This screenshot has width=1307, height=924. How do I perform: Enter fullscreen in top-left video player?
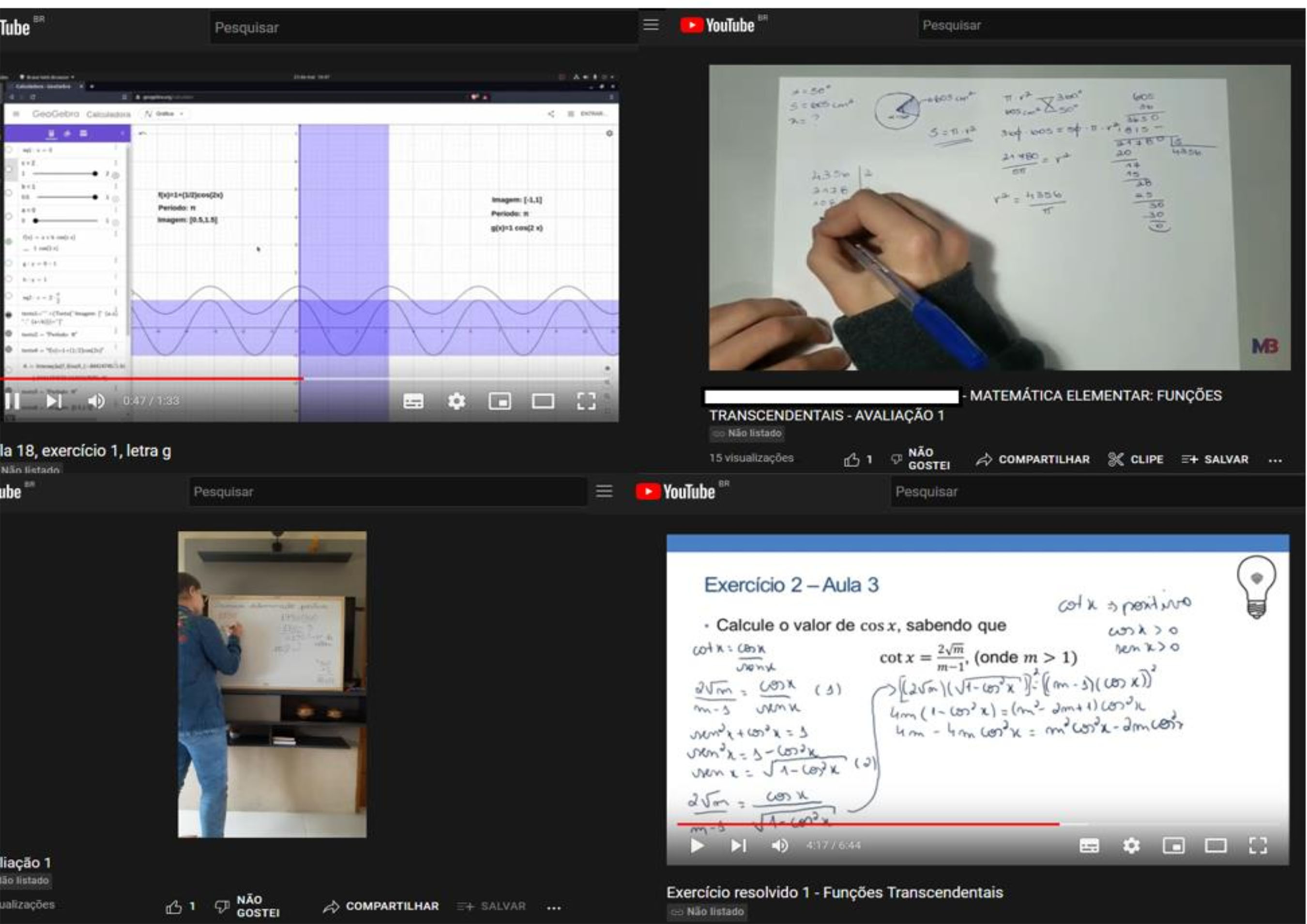point(586,401)
